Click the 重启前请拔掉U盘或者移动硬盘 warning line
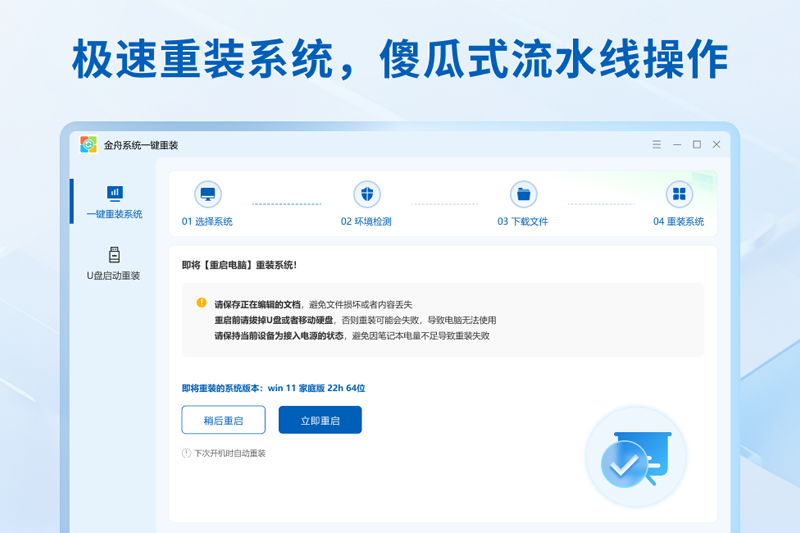Image resolution: width=800 pixels, height=533 pixels. click(355, 320)
